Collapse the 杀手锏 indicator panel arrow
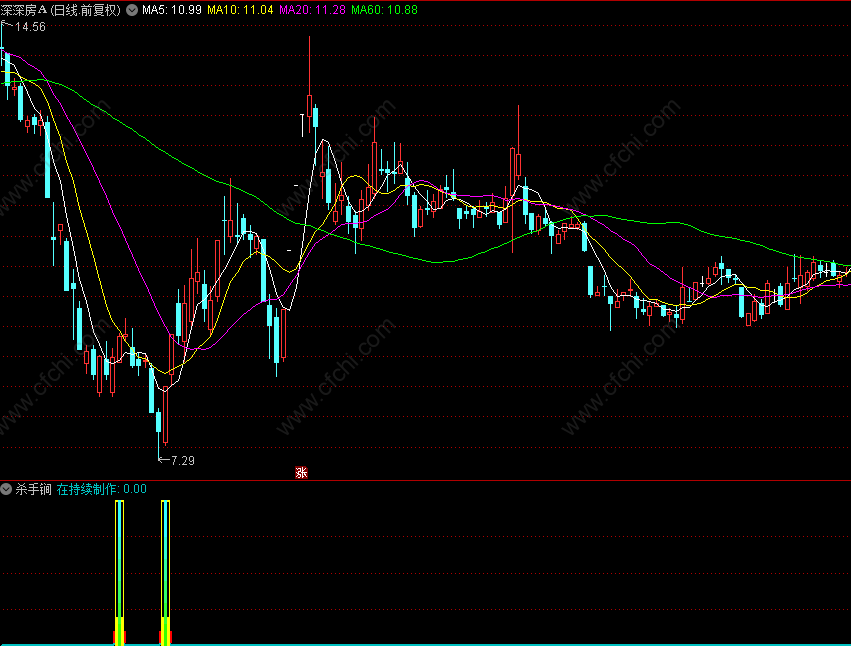Screen dimensions: 851x646 click(x=6, y=489)
